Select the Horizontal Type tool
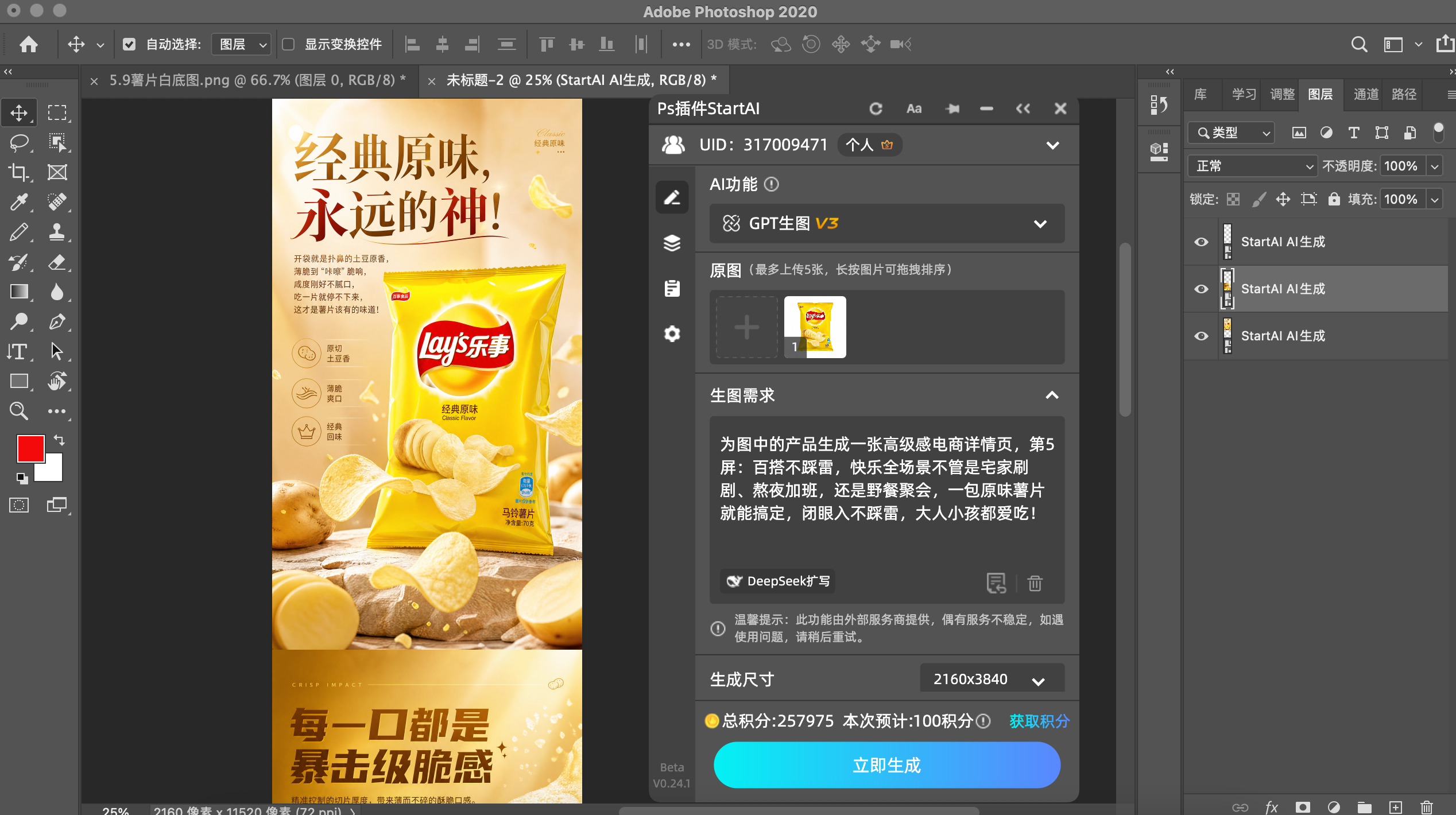 pos(19,352)
